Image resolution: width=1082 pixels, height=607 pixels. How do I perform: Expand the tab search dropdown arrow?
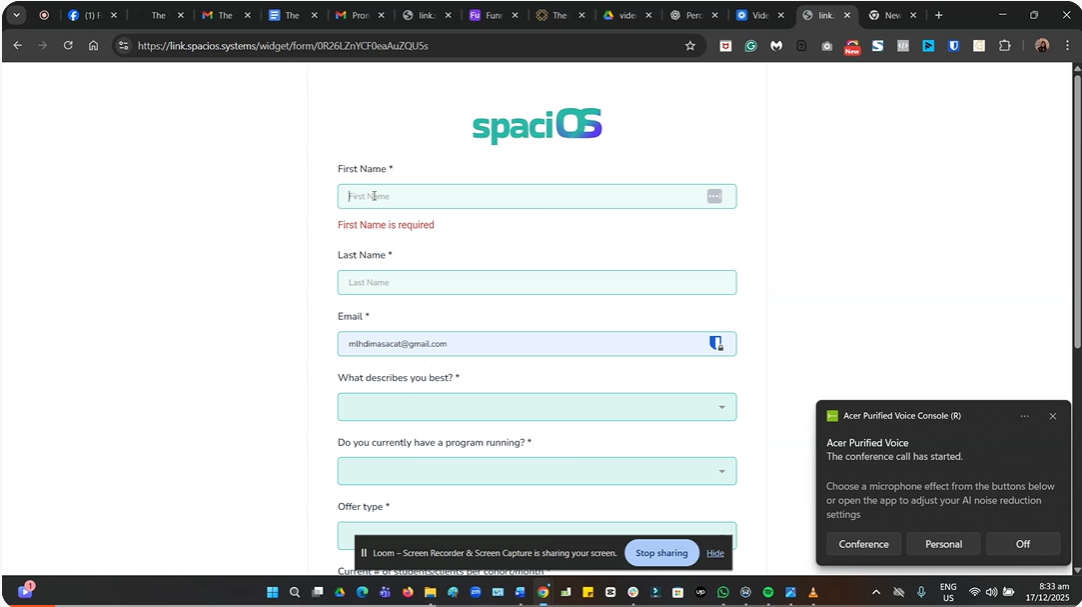(x=17, y=15)
